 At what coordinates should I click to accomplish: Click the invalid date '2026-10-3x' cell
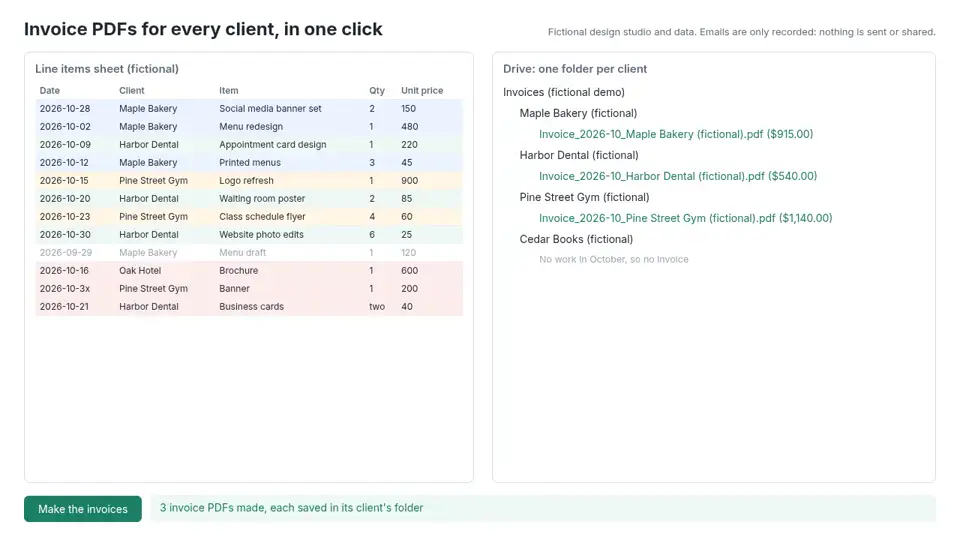click(x=64, y=288)
